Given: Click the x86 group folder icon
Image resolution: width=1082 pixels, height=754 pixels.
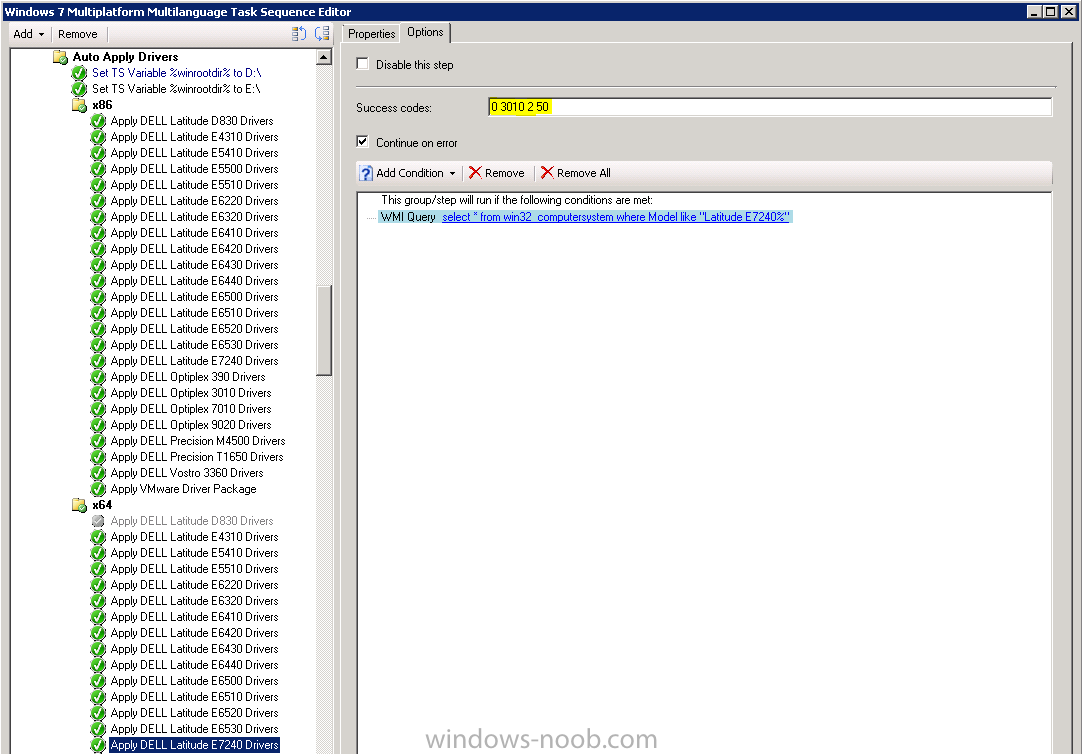Looking at the screenshot, I should point(79,105).
